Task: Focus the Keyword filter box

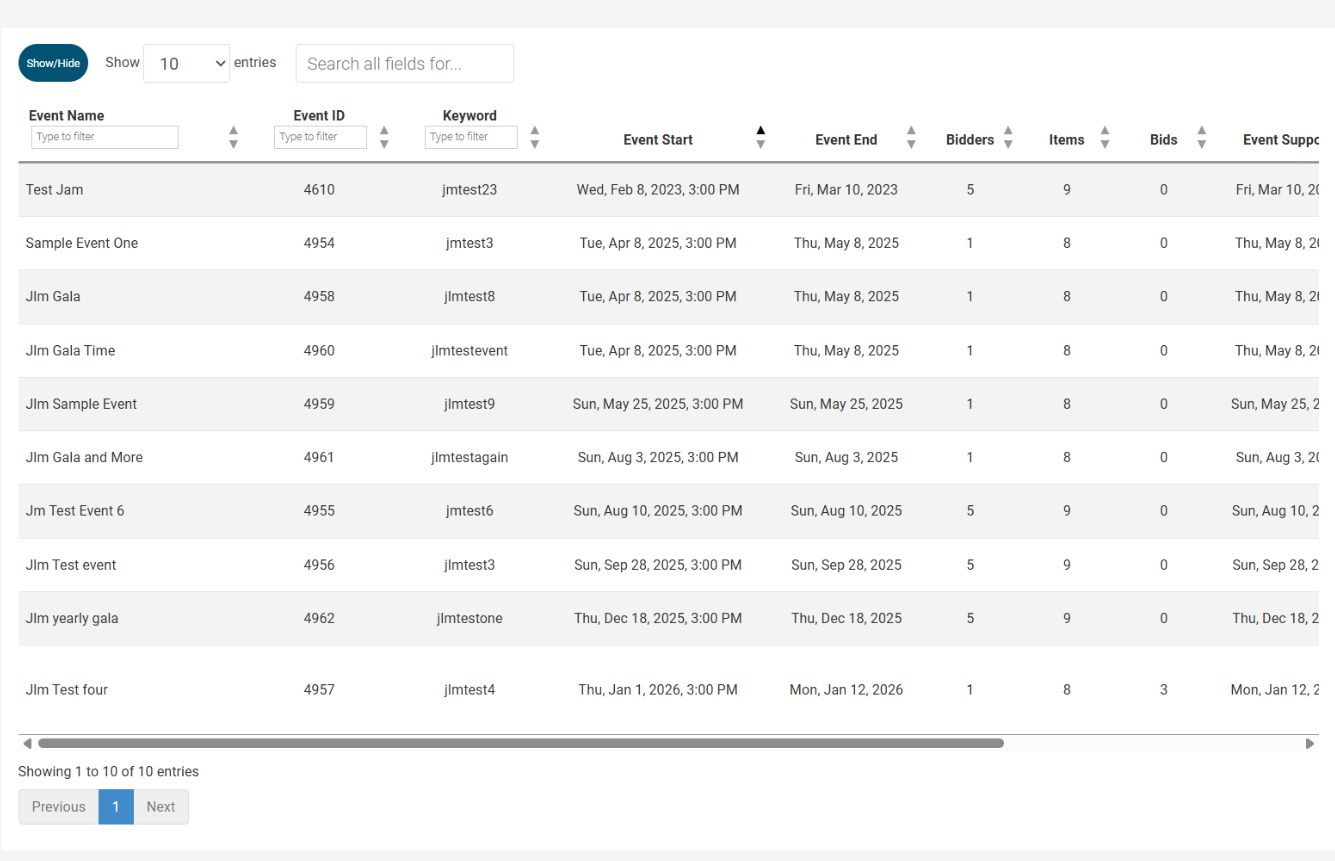Action: click(x=471, y=137)
